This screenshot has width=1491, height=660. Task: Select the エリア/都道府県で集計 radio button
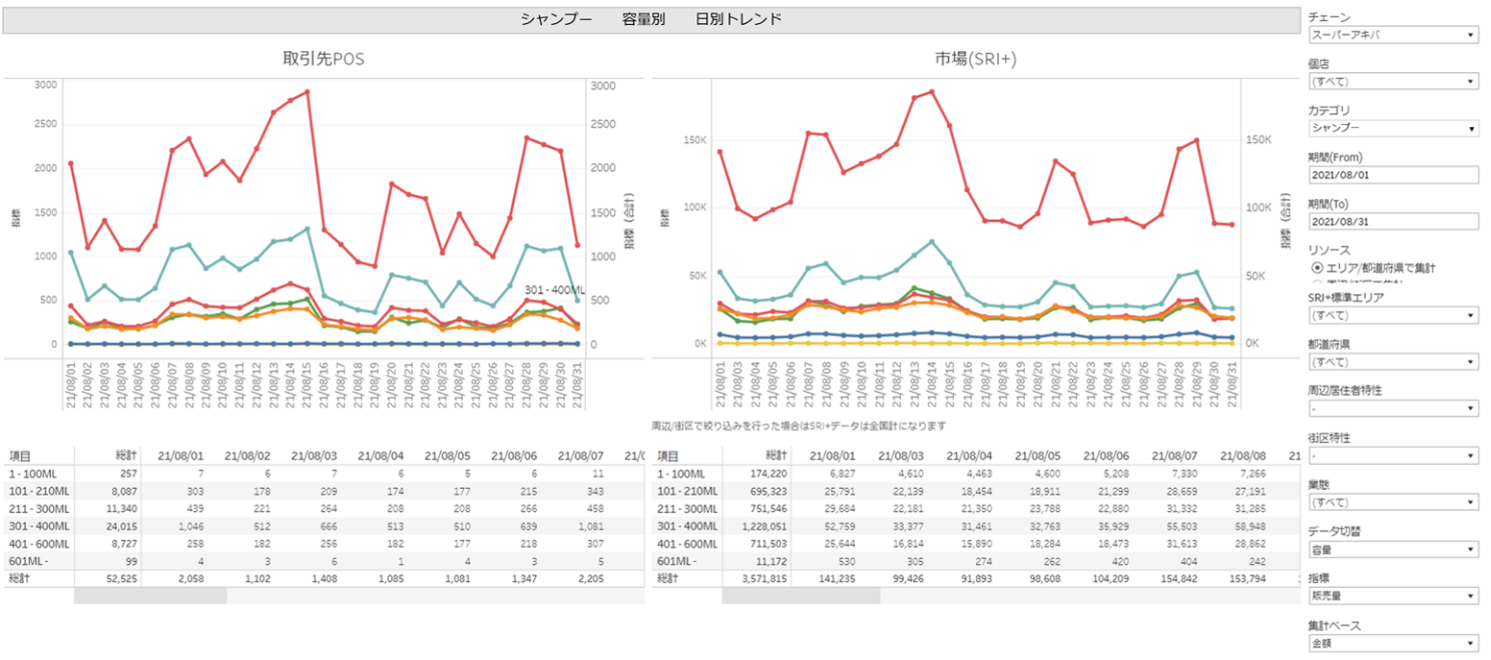point(1317,268)
